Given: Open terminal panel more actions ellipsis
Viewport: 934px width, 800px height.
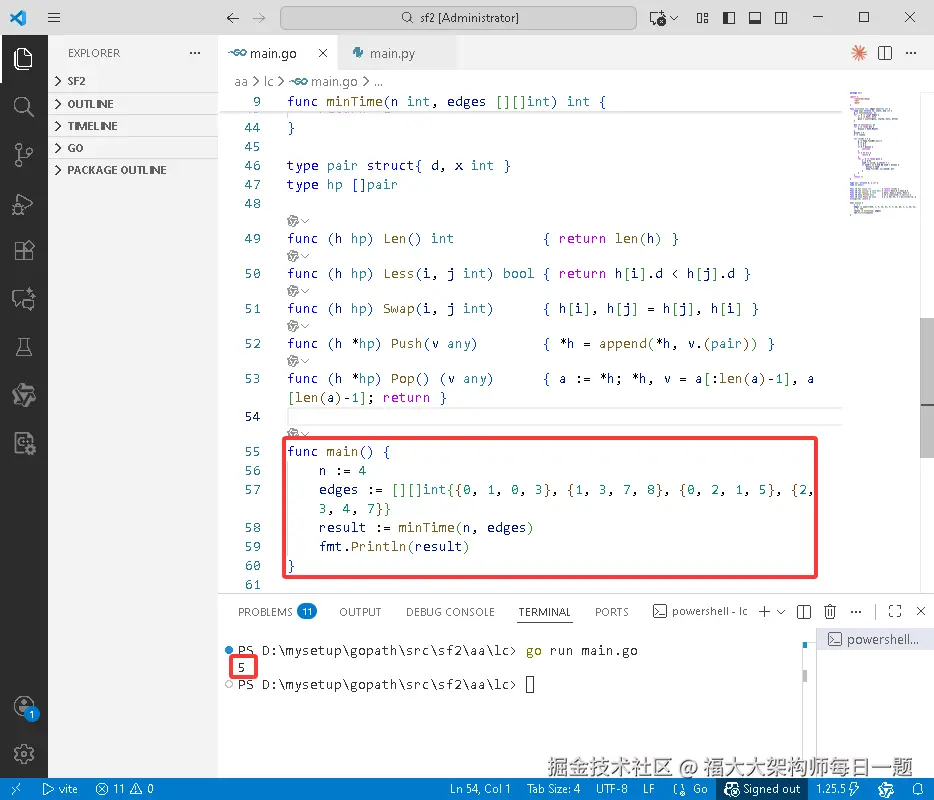Looking at the screenshot, I should pyautogui.click(x=856, y=612).
